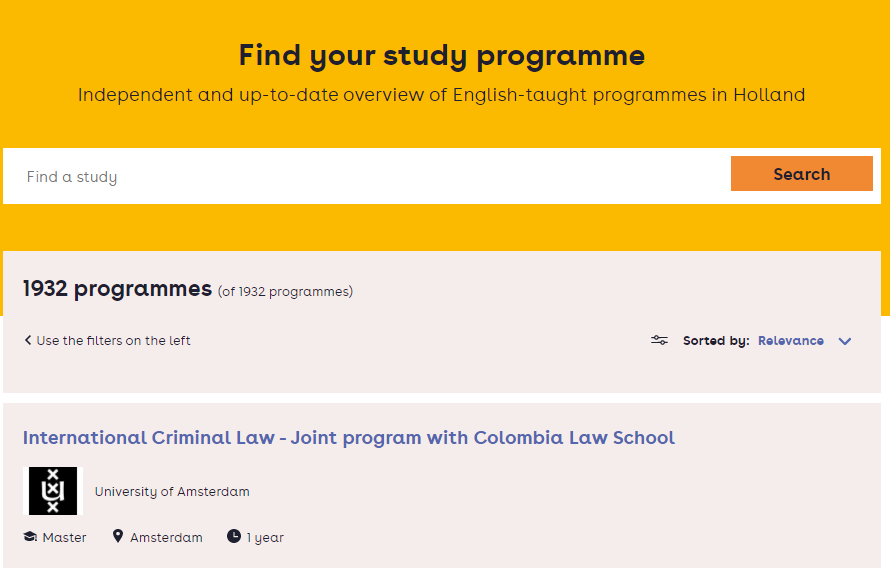Image resolution: width=890 pixels, height=575 pixels.
Task: Select the Amsterdam location label
Action: coord(166,537)
